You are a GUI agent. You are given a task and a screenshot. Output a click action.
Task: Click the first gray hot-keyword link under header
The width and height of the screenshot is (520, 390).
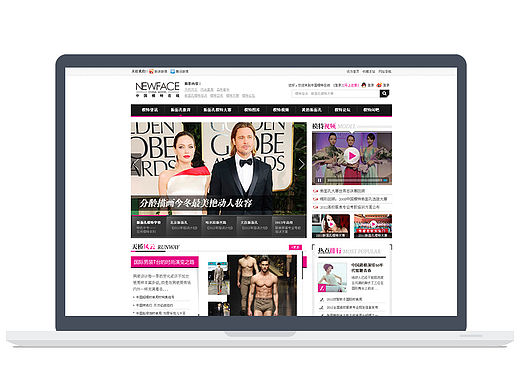pos(191,90)
